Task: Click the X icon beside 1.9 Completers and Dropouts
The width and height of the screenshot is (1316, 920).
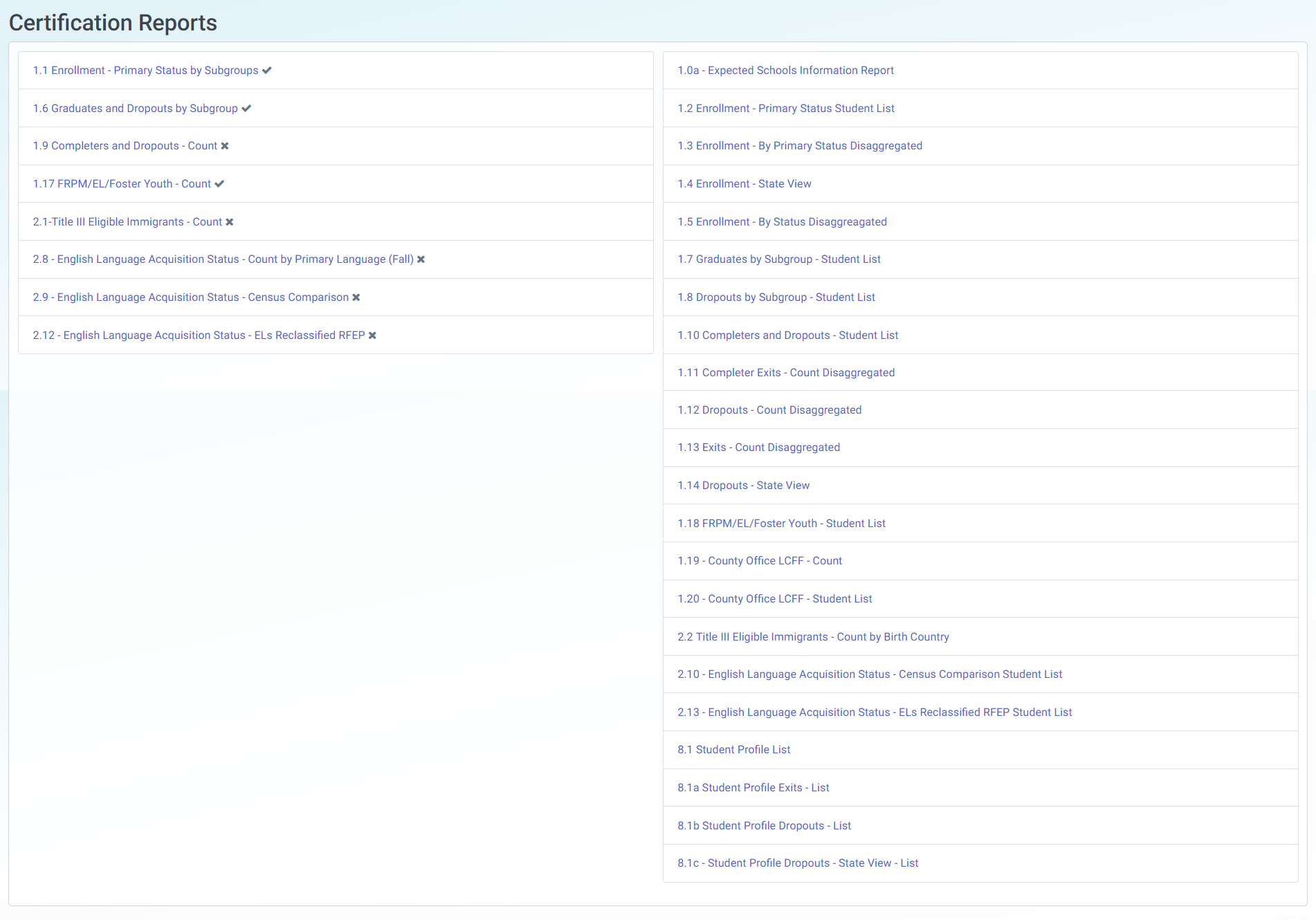Action: click(x=225, y=146)
